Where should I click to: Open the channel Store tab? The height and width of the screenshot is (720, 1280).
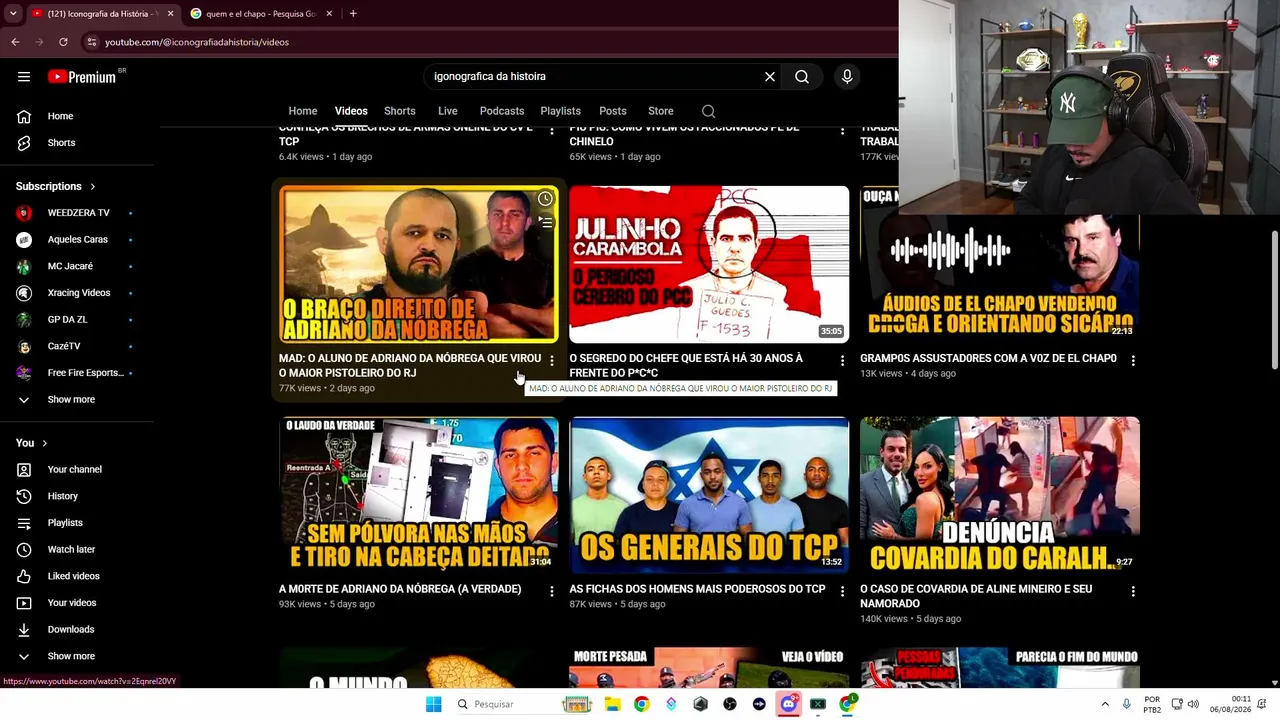661,111
